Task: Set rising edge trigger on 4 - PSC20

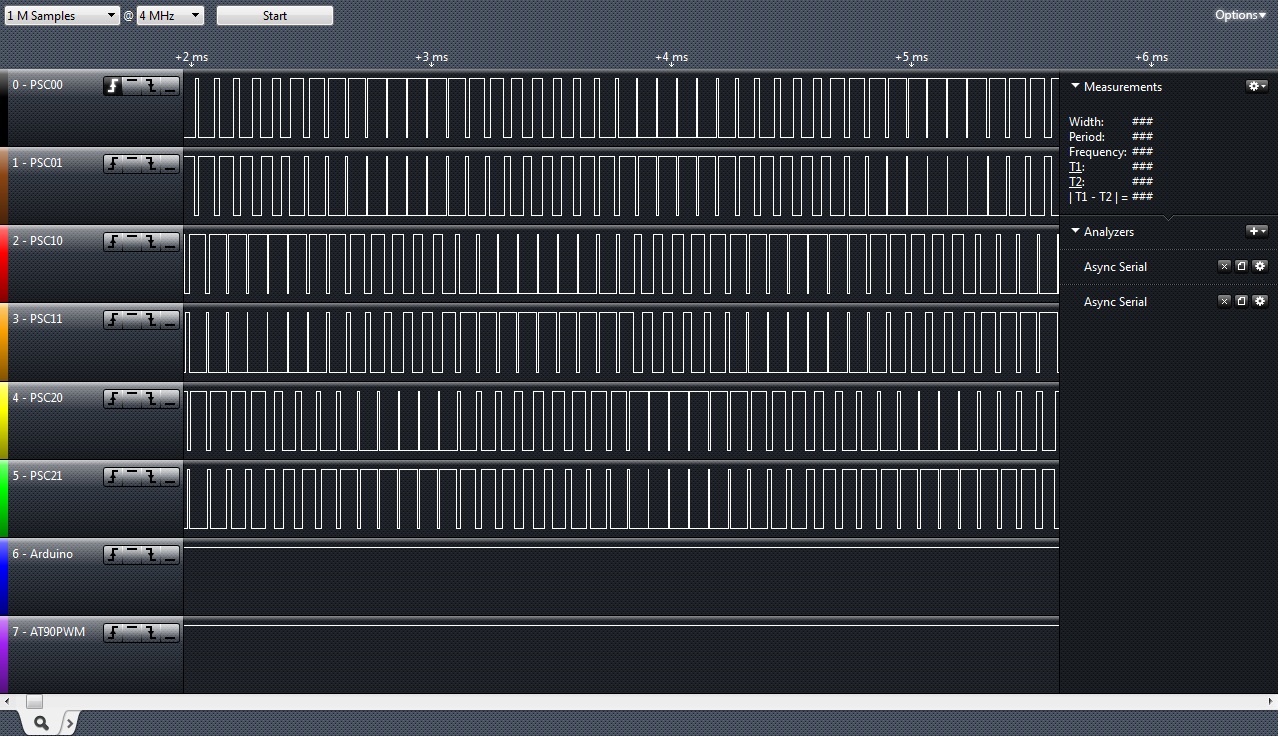Action: [113, 399]
